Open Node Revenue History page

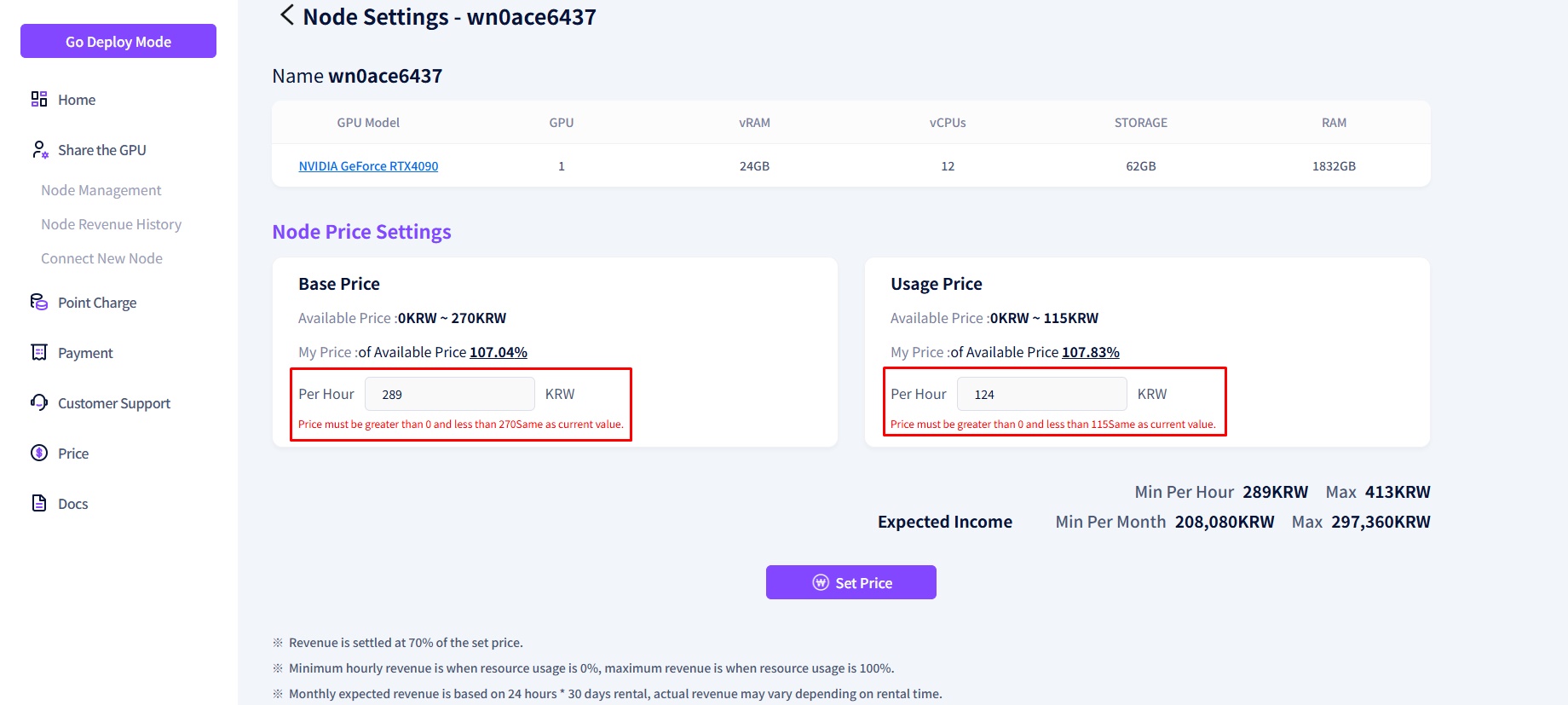111,223
